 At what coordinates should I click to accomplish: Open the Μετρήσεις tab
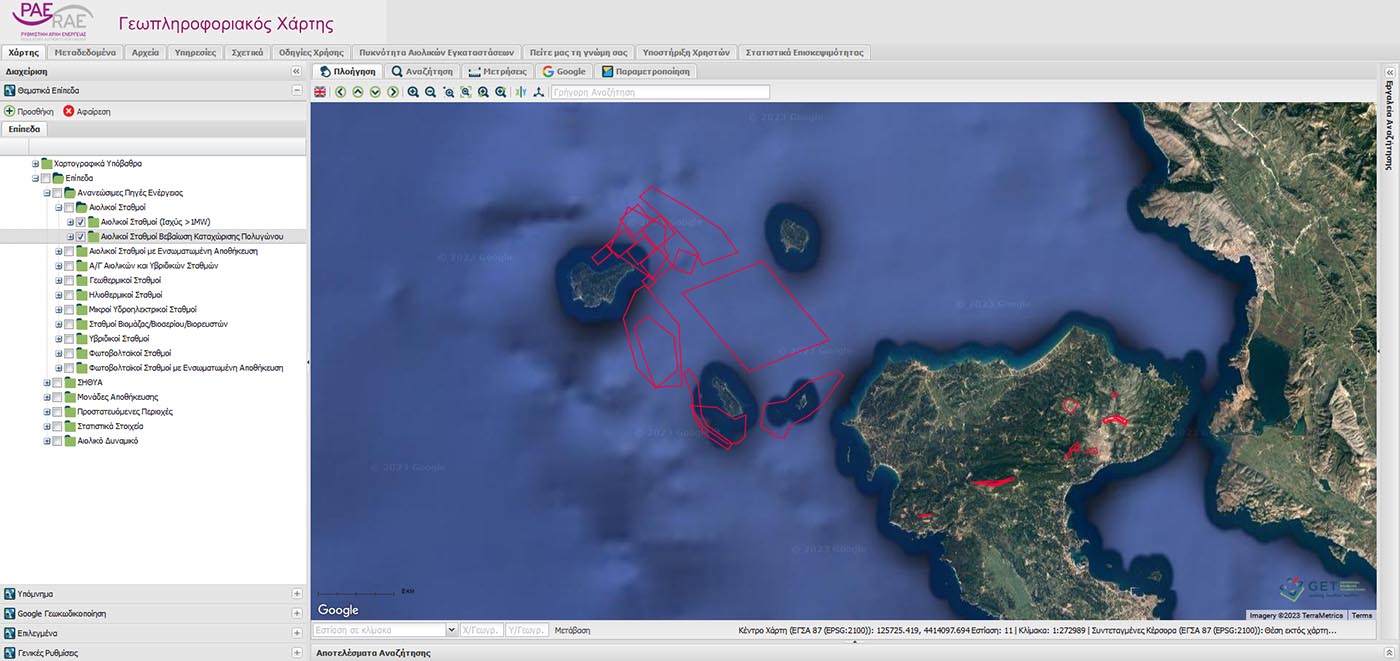(x=497, y=72)
